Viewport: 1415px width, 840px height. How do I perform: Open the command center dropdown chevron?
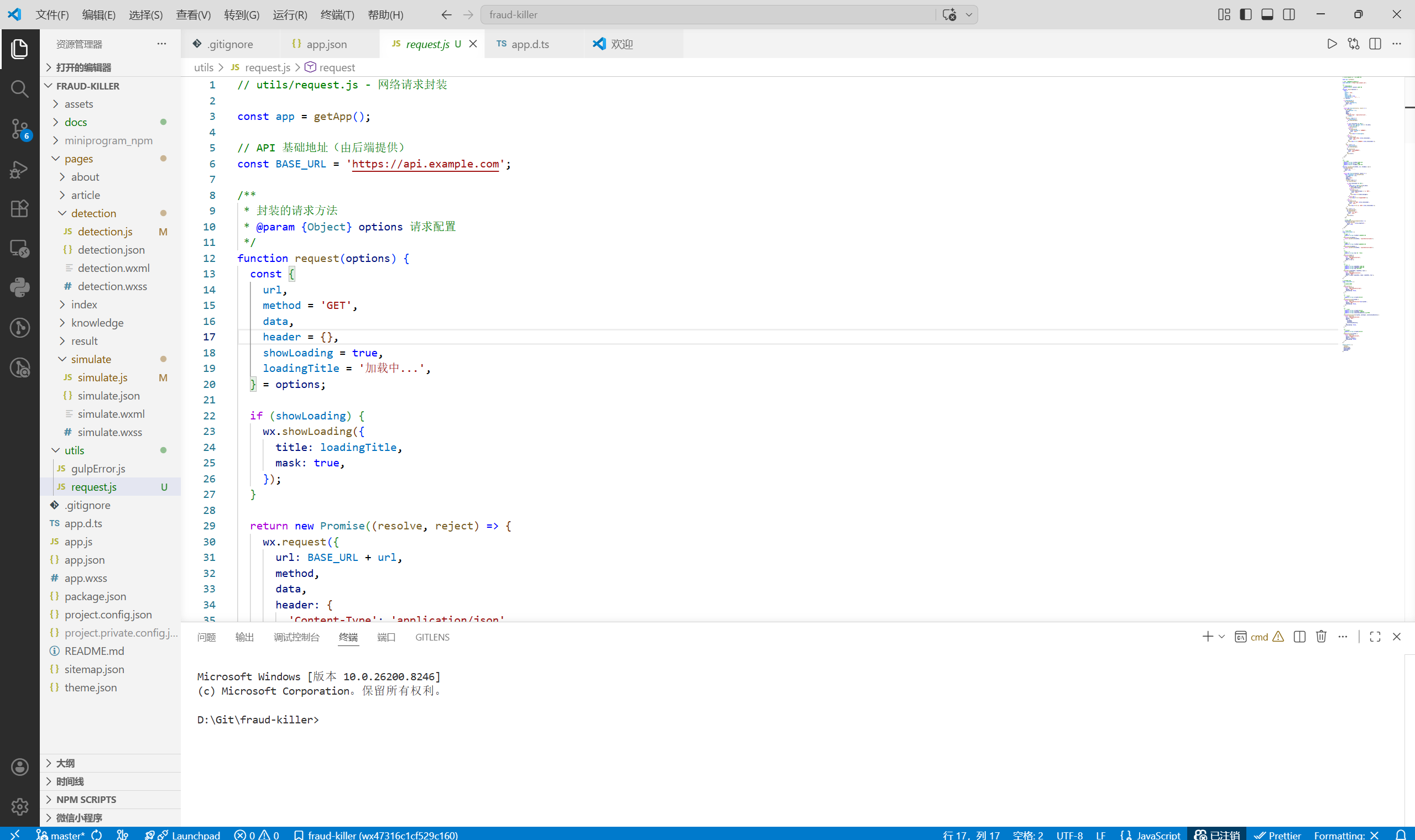click(969, 15)
